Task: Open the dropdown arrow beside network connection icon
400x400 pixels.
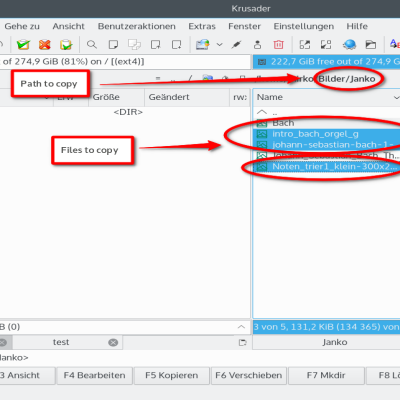Action: point(219,44)
